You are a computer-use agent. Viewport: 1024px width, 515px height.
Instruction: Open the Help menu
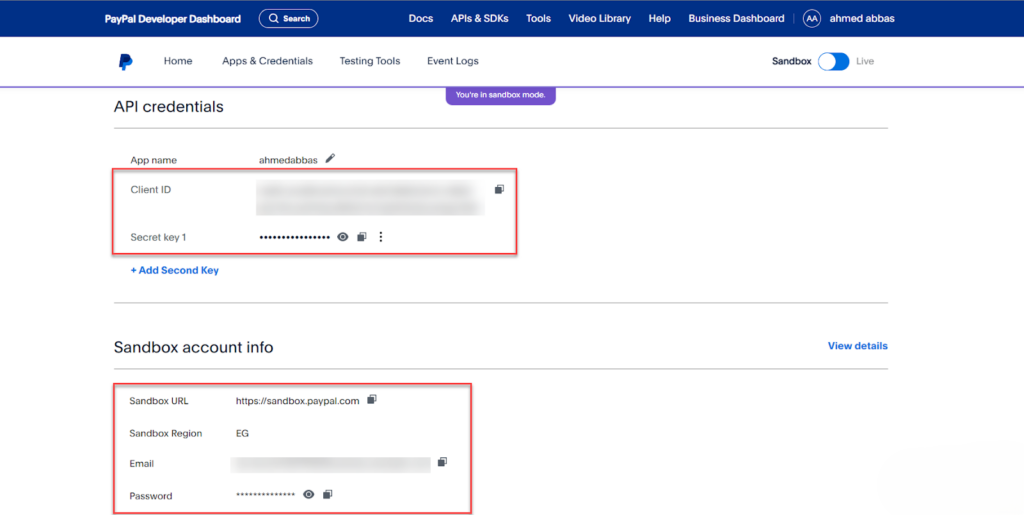click(660, 19)
